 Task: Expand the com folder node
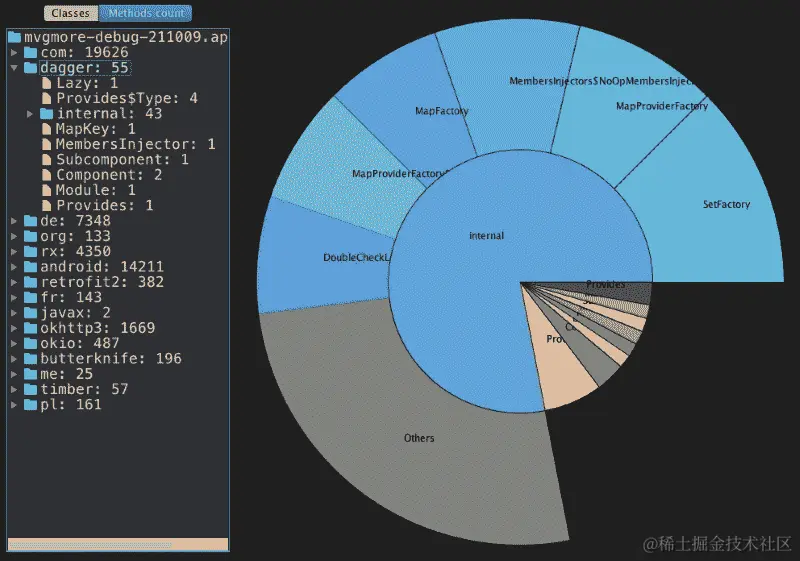[14, 53]
